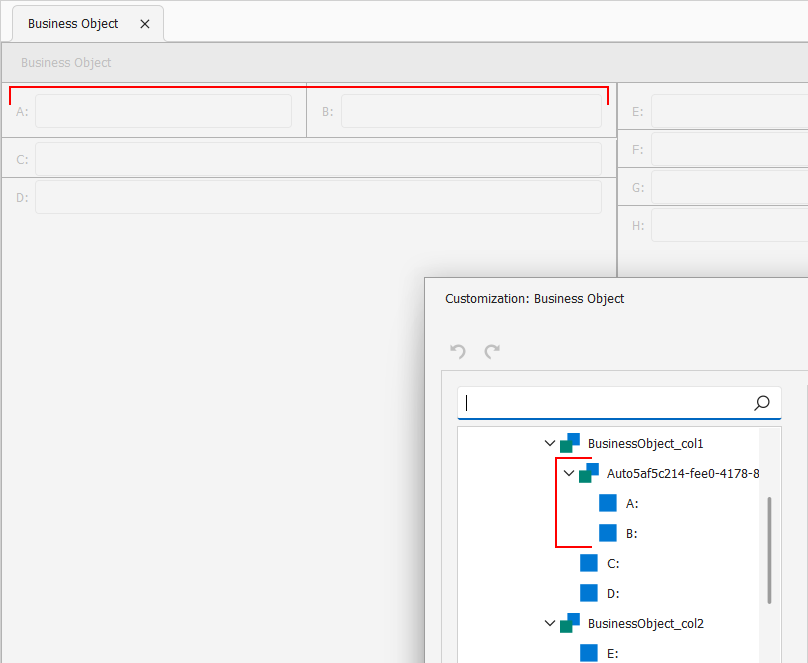808x663 pixels.
Task: Click blue square icon beside tree item D:
Action: pos(589,593)
